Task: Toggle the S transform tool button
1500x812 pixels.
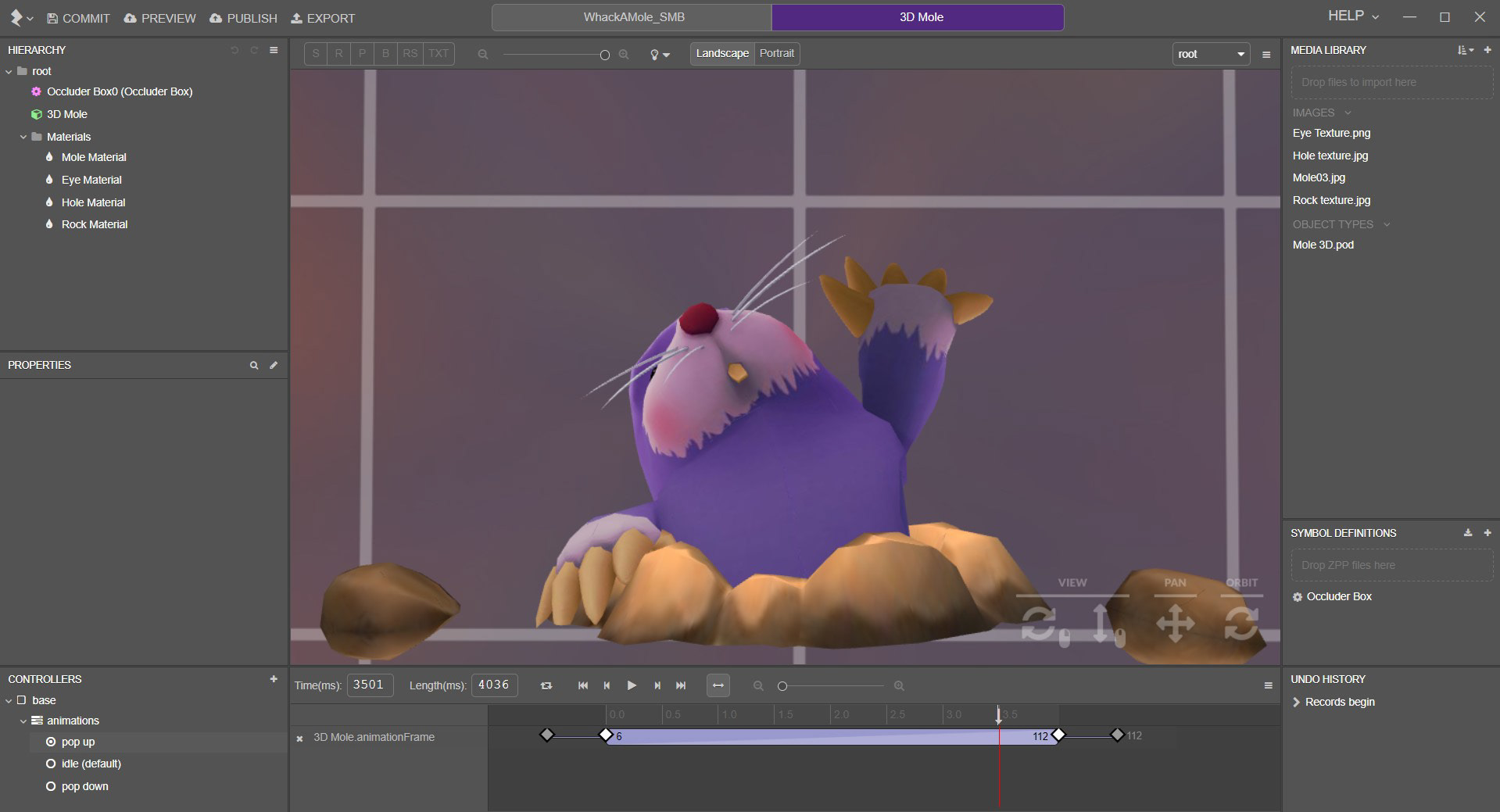Action: [315, 54]
